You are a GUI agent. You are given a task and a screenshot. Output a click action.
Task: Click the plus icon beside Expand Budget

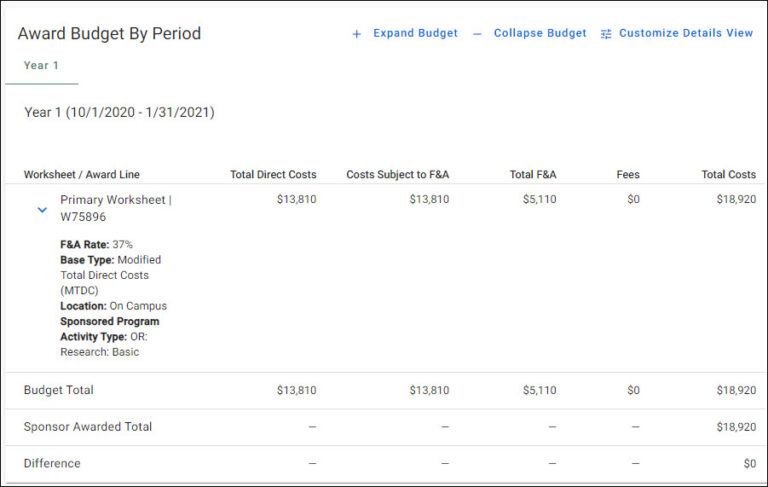click(x=357, y=34)
